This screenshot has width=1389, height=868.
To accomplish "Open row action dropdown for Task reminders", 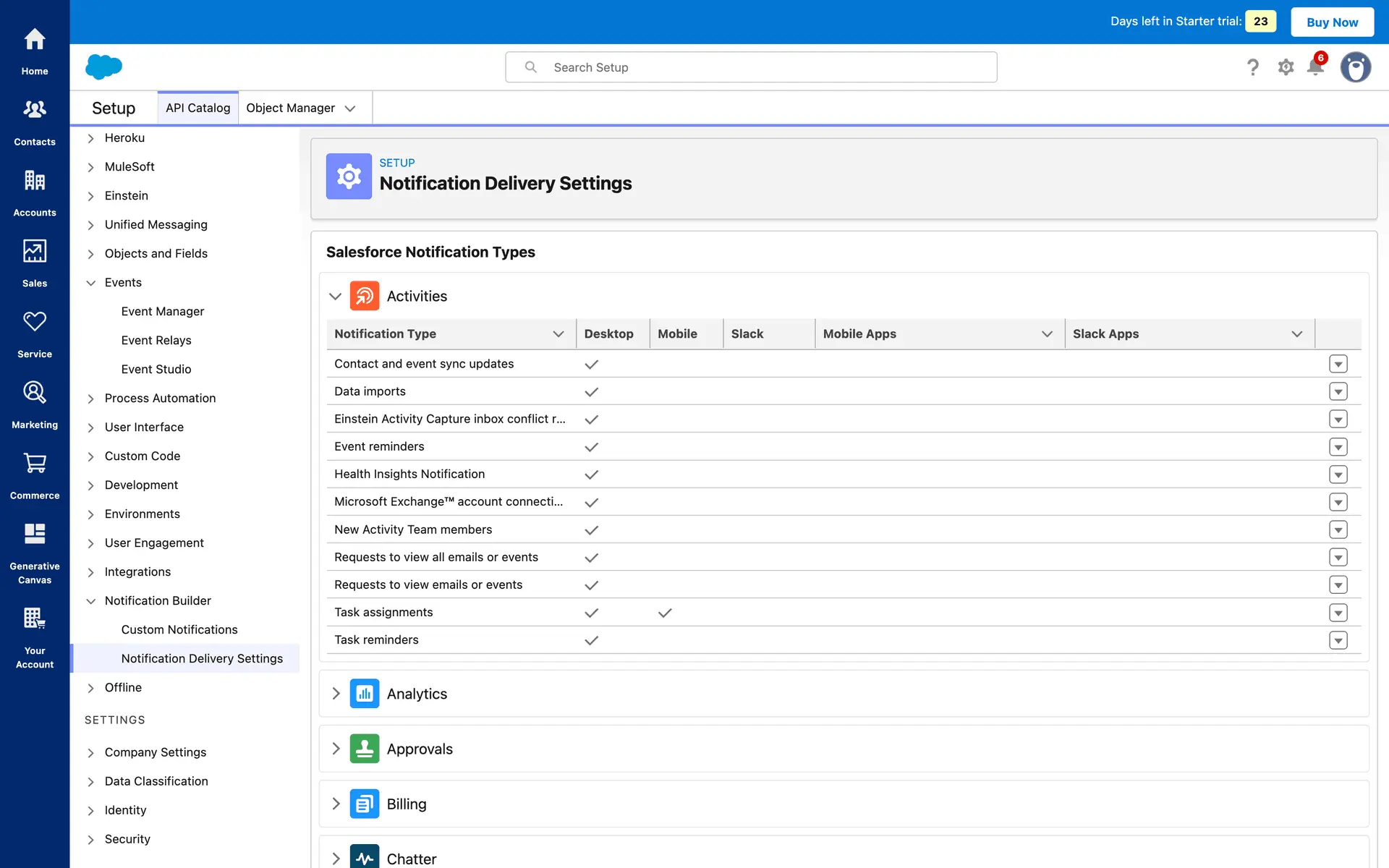I will coord(1338,640).
